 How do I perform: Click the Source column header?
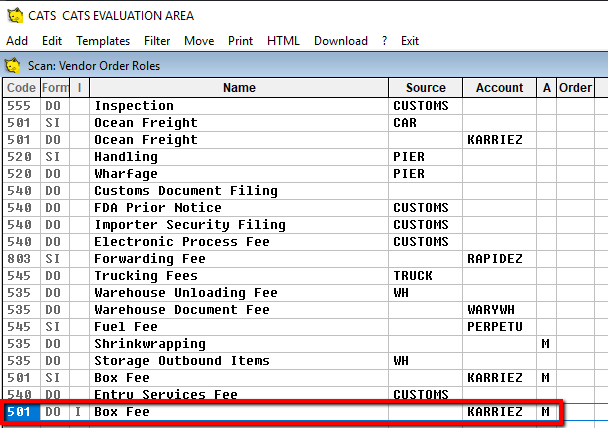(x=426, y=88)
